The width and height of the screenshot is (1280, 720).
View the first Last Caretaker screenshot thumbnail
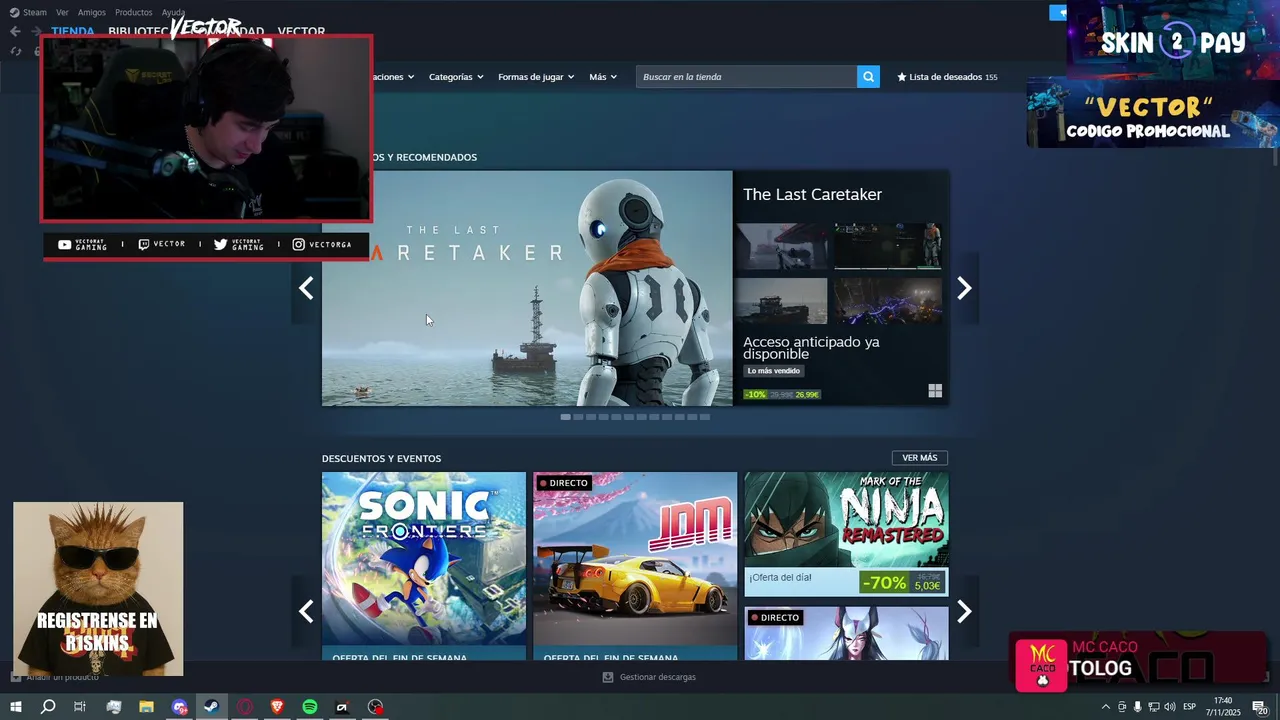(781, 246)
